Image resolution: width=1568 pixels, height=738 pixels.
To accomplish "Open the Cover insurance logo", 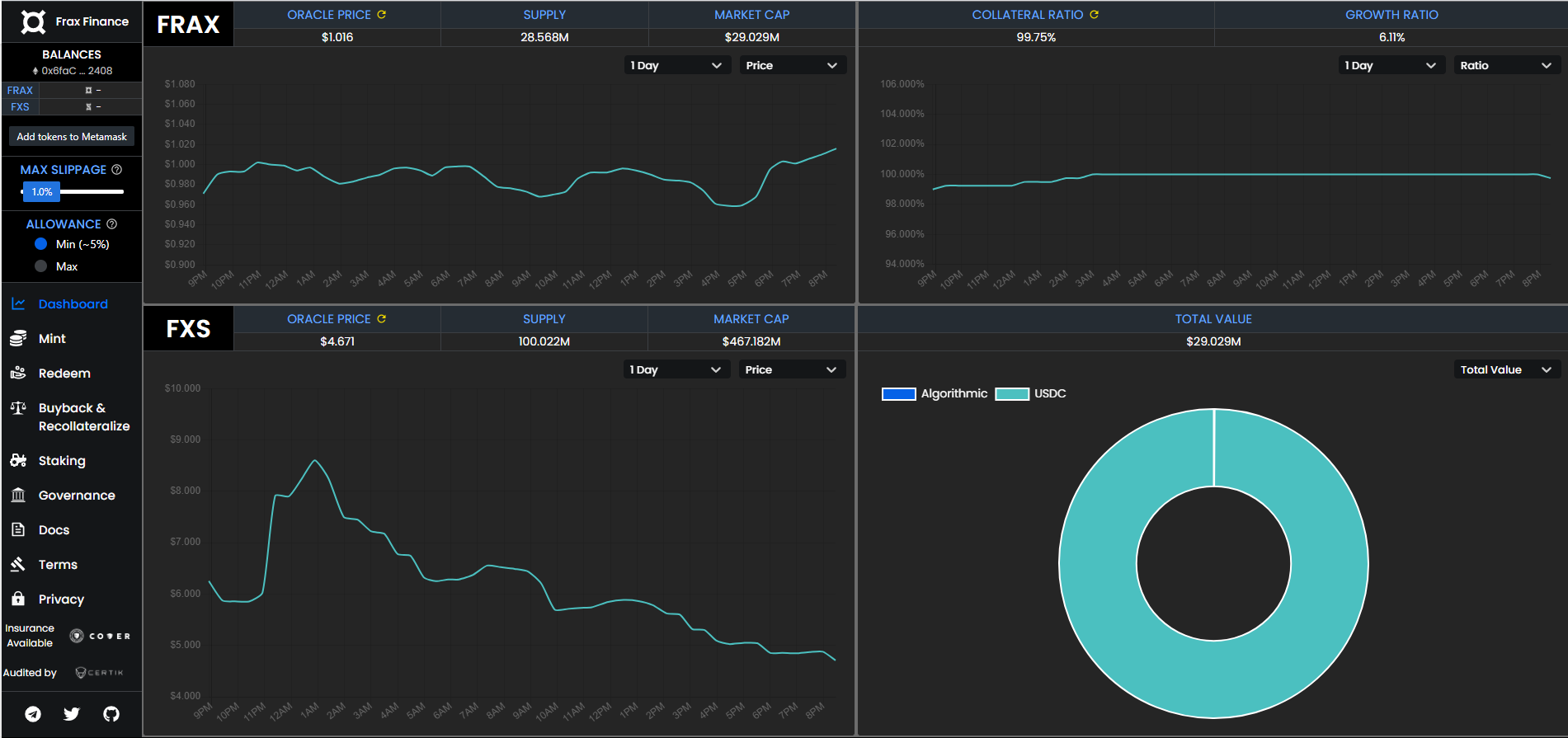I will 100,636.
